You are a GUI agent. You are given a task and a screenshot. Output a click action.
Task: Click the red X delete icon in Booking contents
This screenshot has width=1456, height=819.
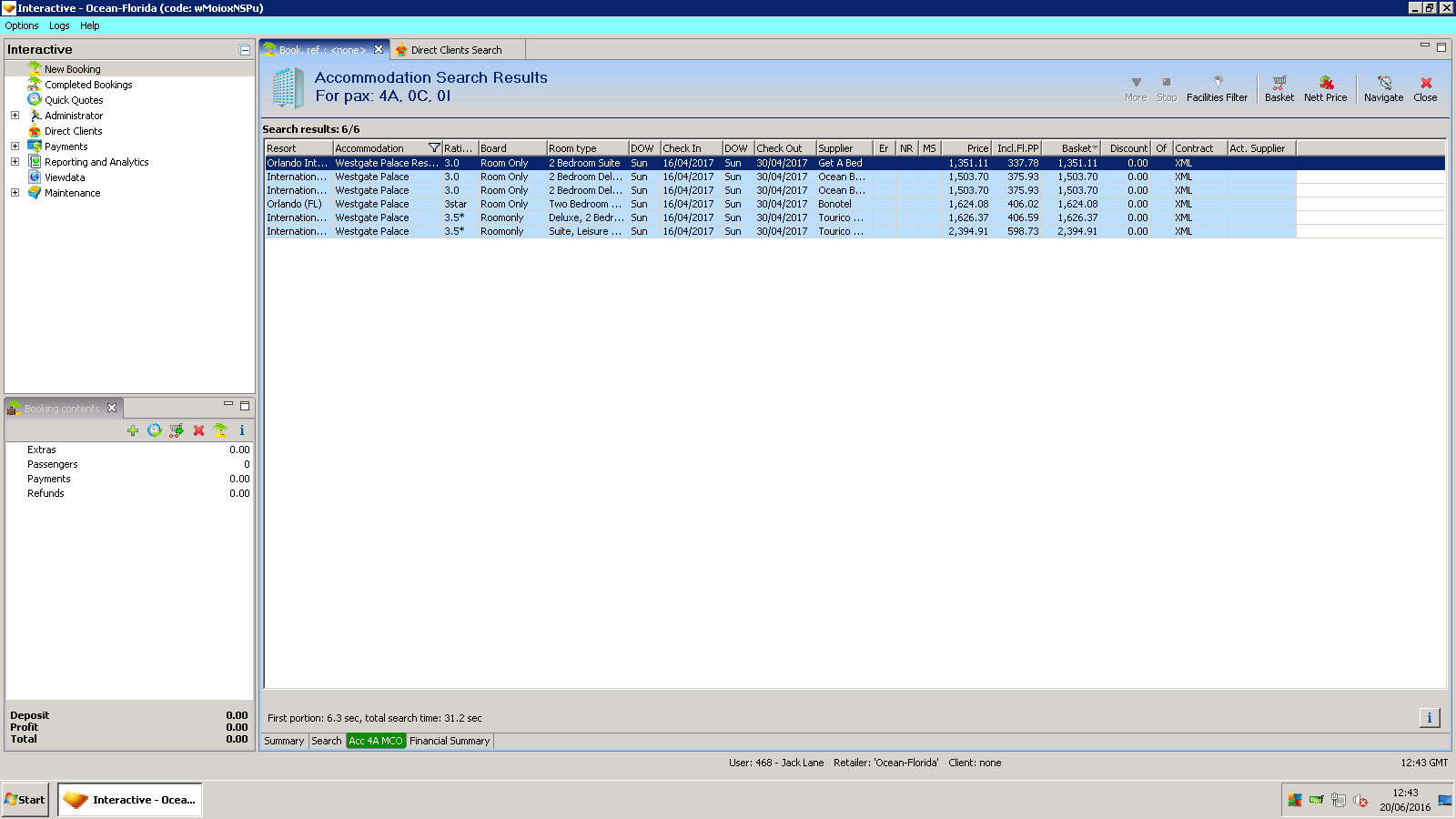(198, 430)
